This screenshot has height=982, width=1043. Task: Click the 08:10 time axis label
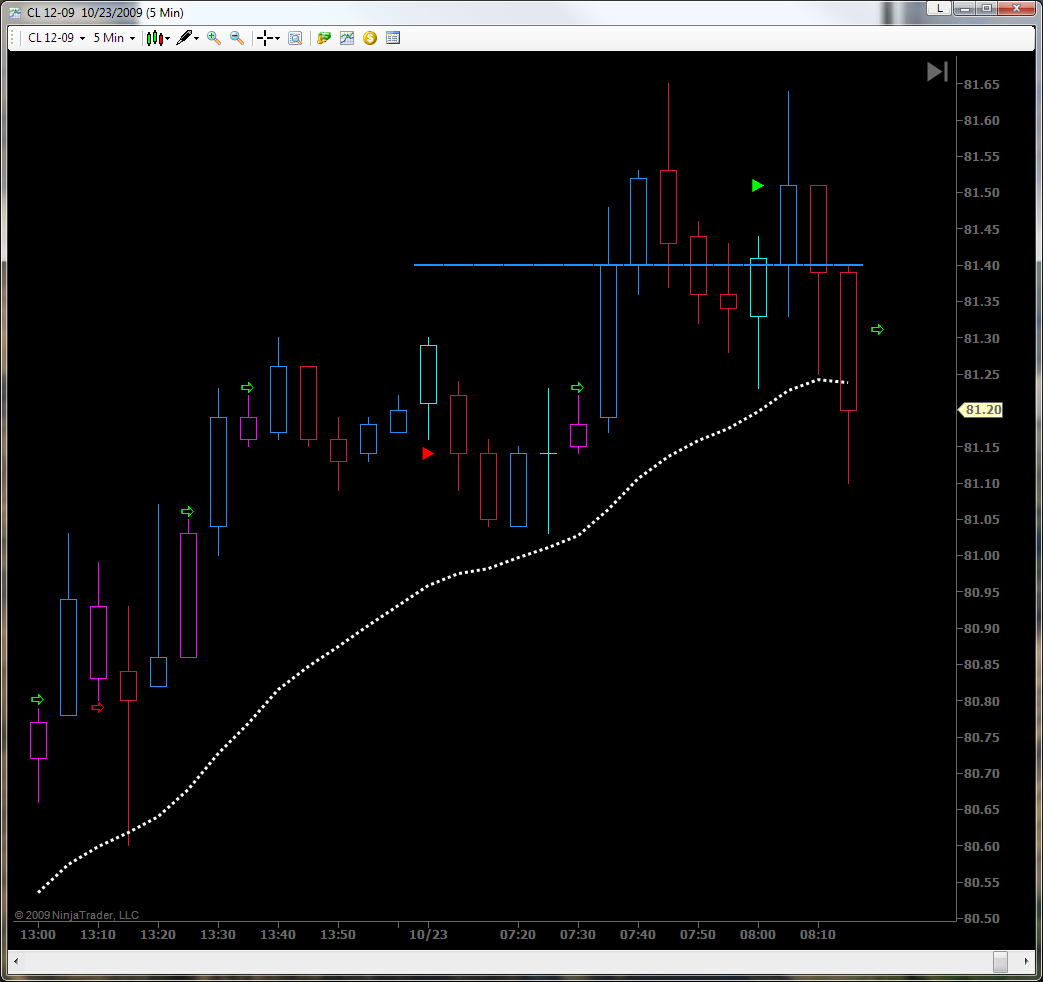(818, 934)
